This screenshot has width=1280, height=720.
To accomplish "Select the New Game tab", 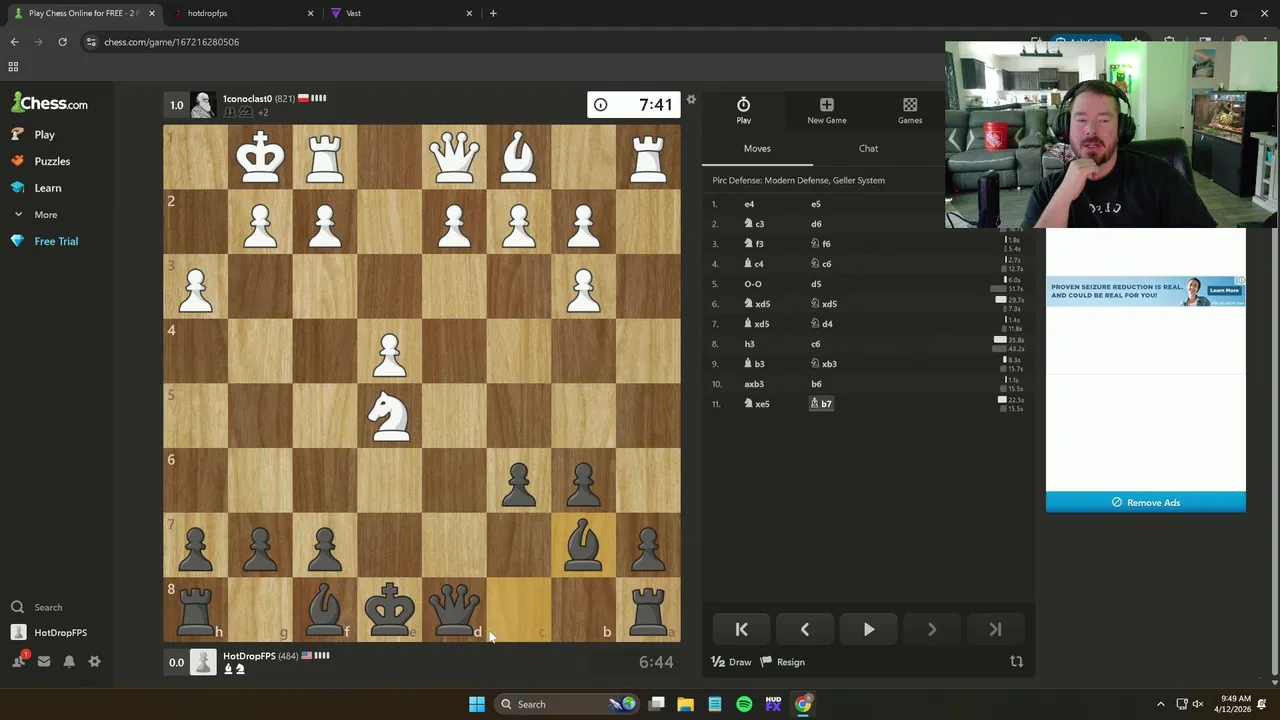I will click(x=826, y=111).
